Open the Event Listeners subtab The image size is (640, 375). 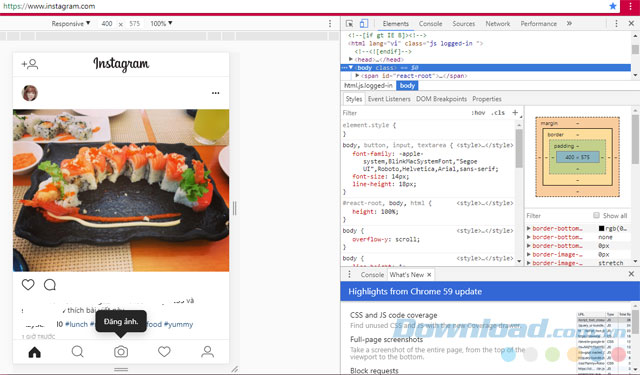(x=389, y=99)
